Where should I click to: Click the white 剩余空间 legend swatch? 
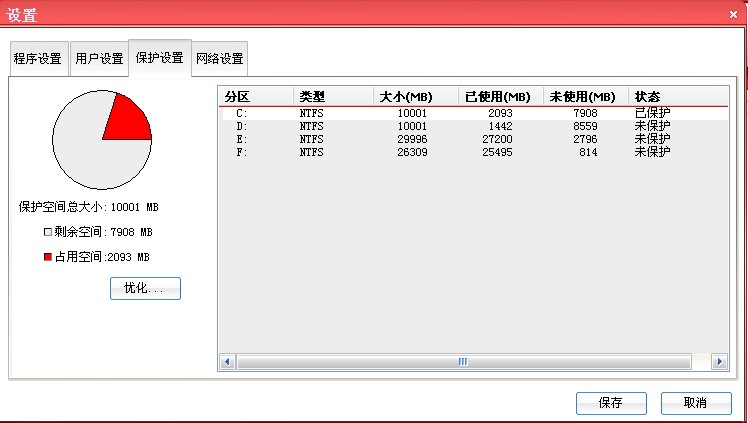pos(47,232)
